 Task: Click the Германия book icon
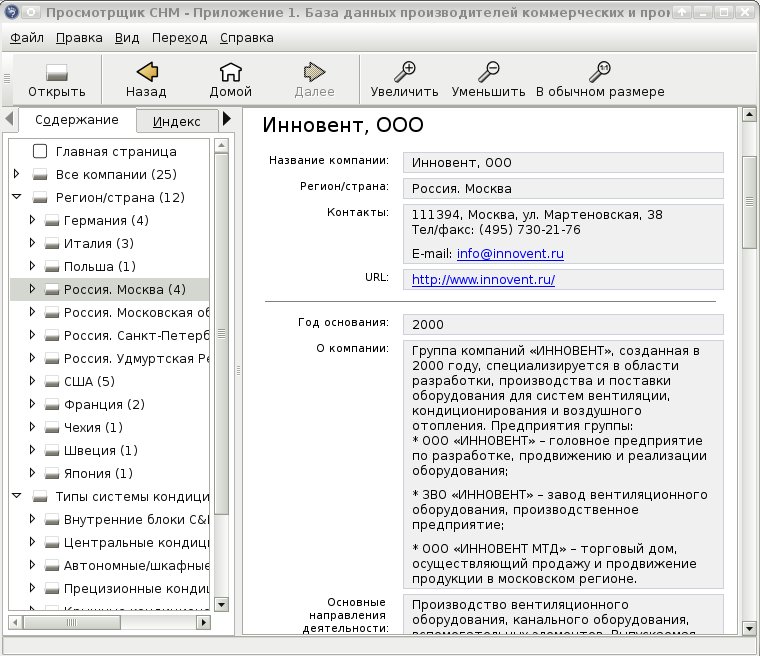point(51,221)
